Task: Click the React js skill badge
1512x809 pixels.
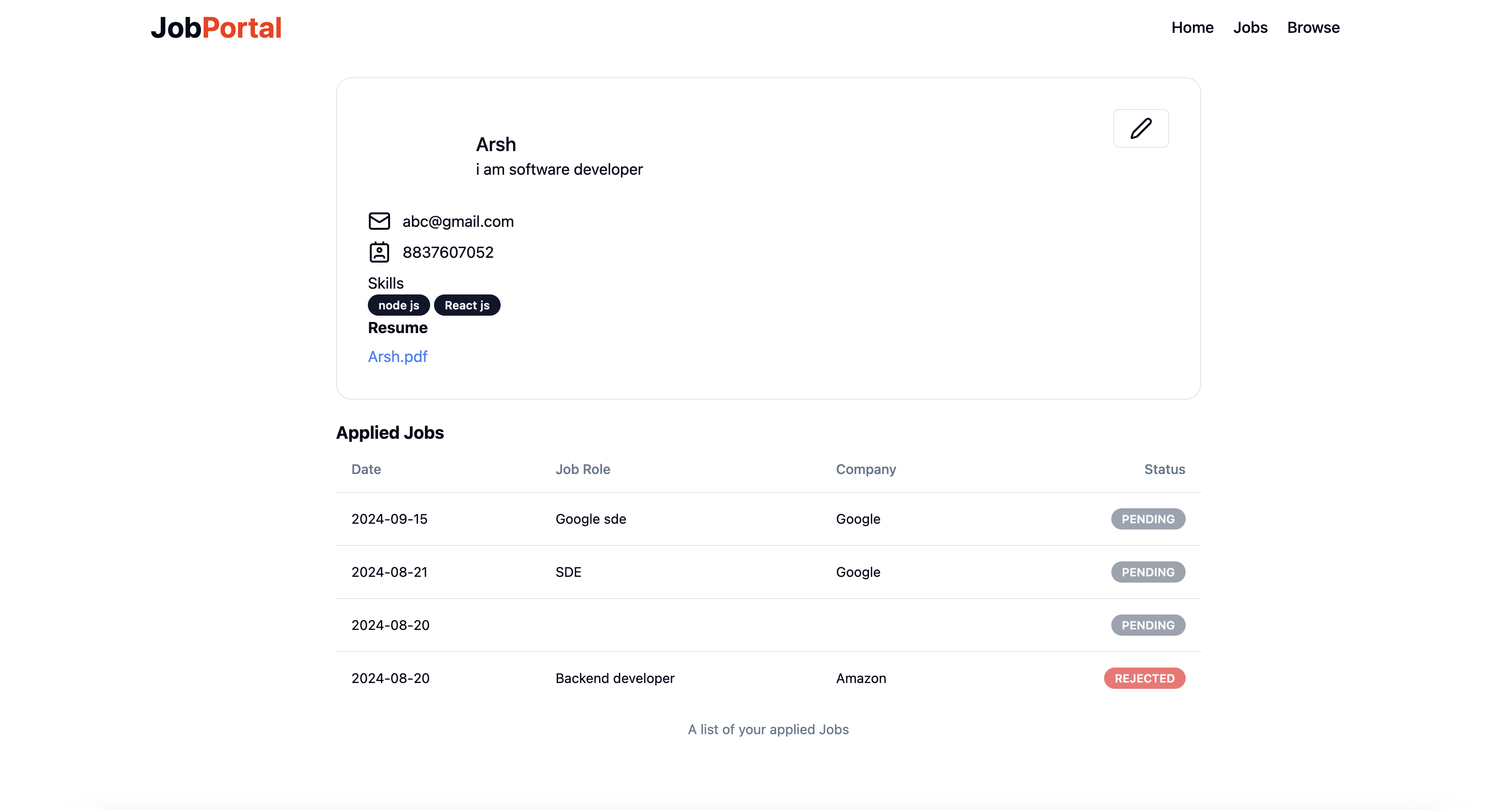Action: 467,305
